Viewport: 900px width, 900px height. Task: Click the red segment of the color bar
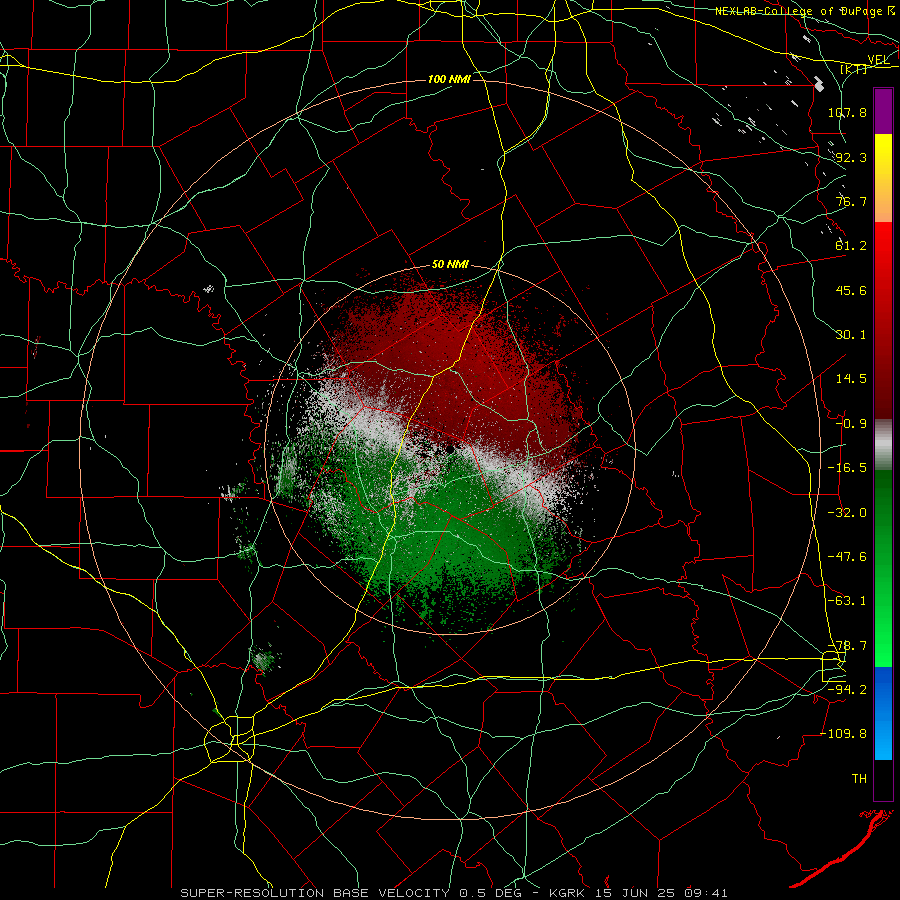point(883,320)
